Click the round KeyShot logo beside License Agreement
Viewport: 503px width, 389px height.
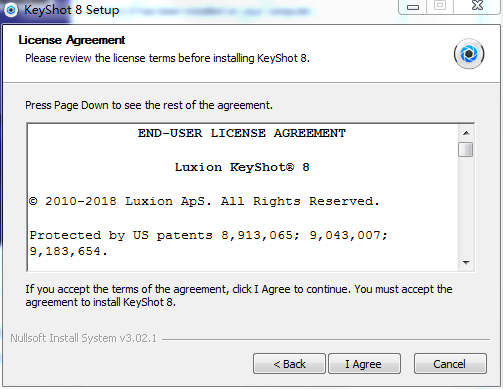(x=469, y=54)
